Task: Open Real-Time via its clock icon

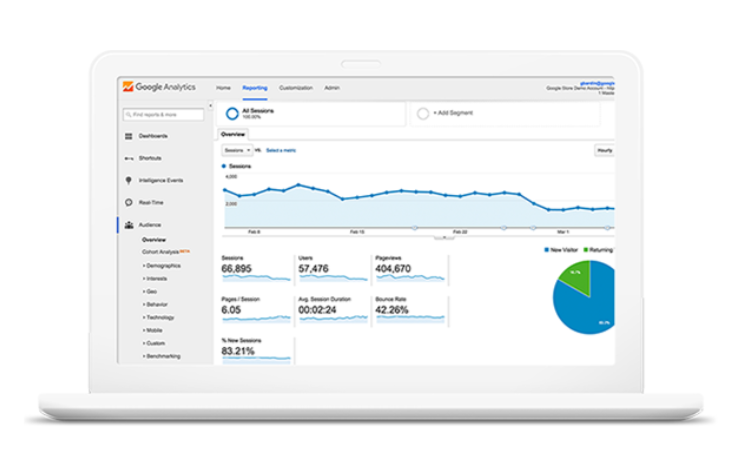Action: pos(129,202)
